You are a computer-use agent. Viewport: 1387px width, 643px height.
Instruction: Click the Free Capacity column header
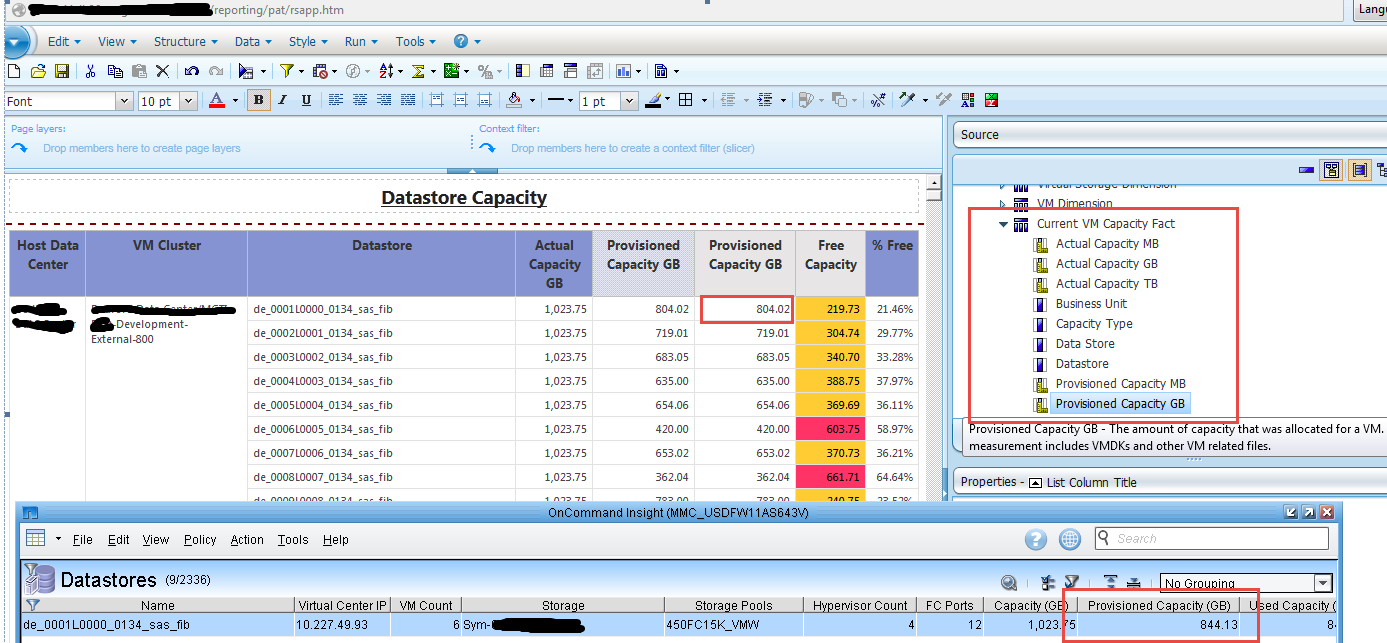point(830,255)
